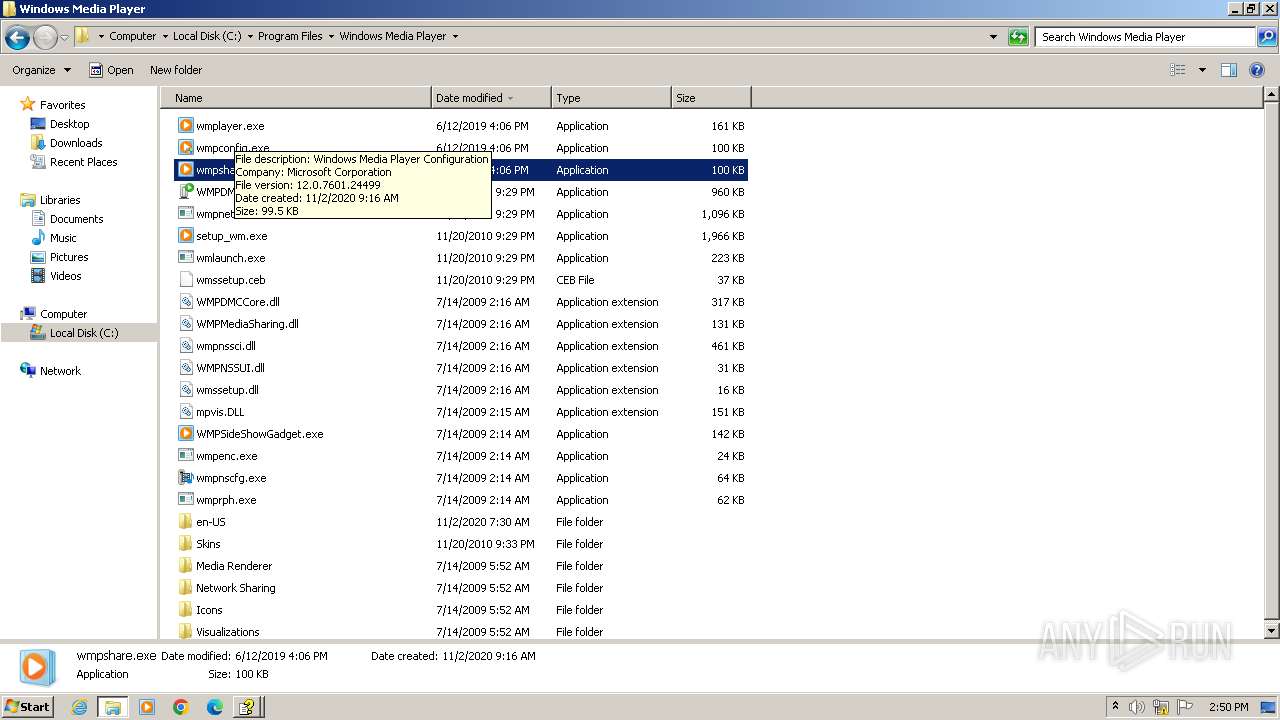Screen dimensions: 1280x720
Task: Open Microsoft Edge from the taskbar
Action: click(215, 707)
